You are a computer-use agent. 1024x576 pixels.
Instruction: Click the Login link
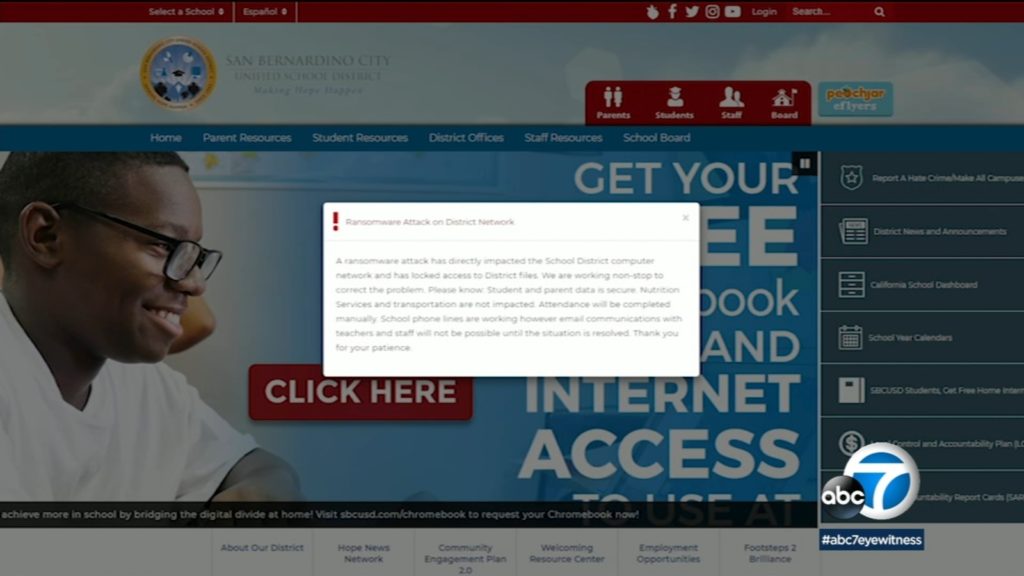764,12
